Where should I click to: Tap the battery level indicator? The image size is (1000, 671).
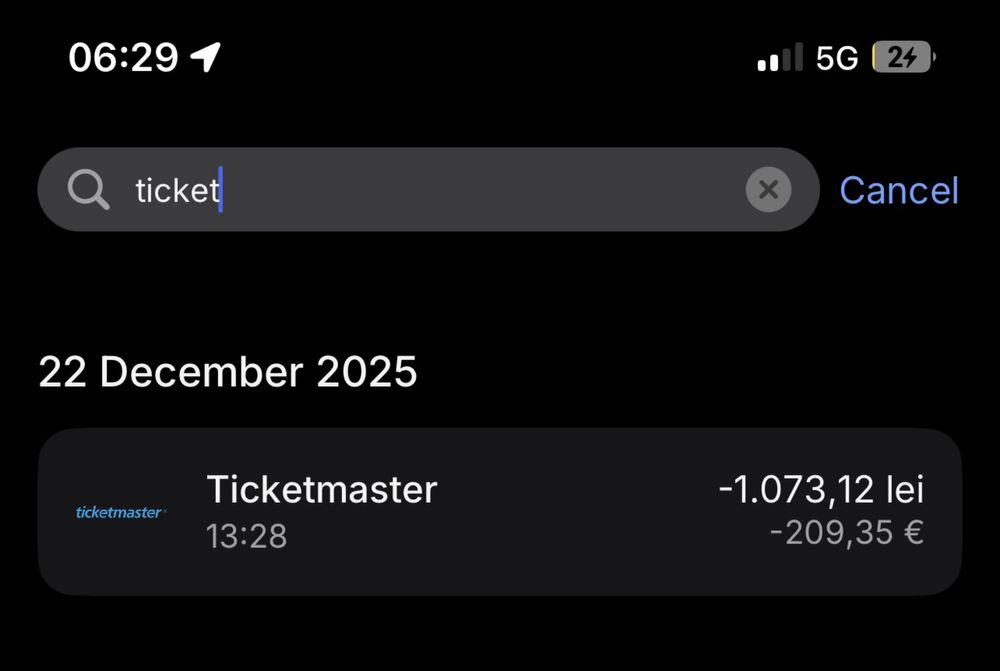[x=904, y=58]
